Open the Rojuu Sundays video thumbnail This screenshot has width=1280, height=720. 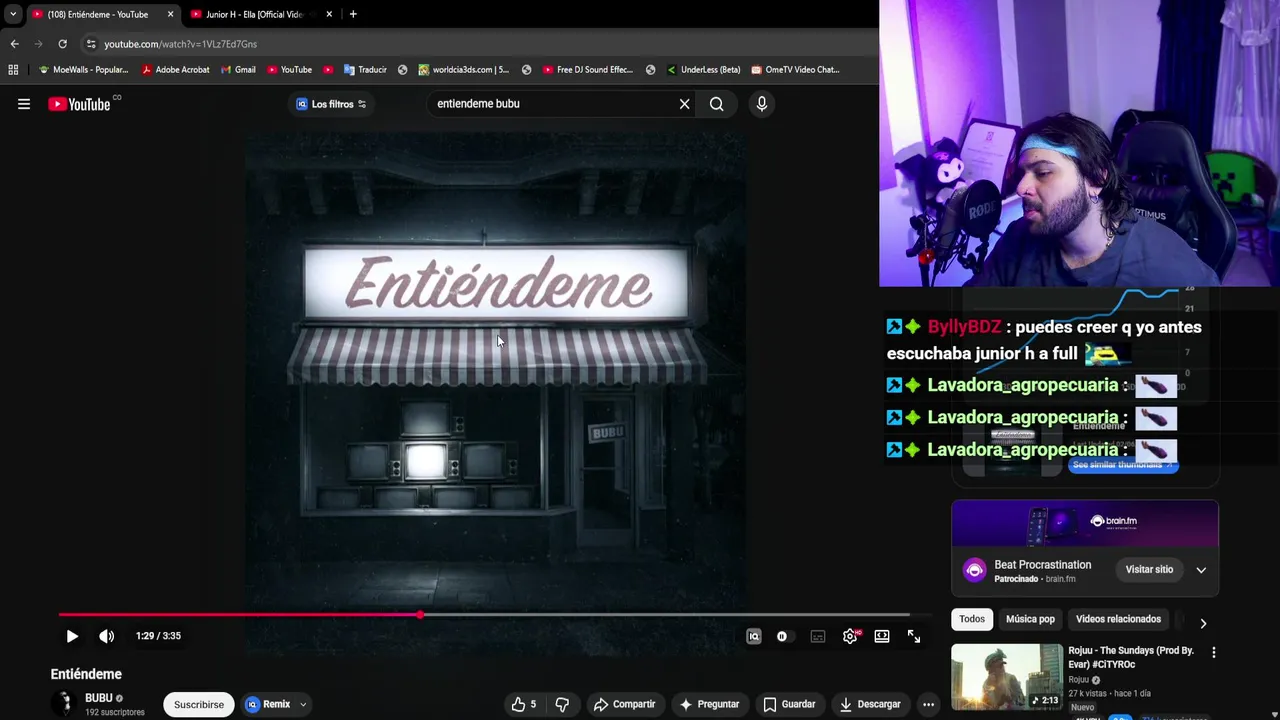click(1006, 677)
